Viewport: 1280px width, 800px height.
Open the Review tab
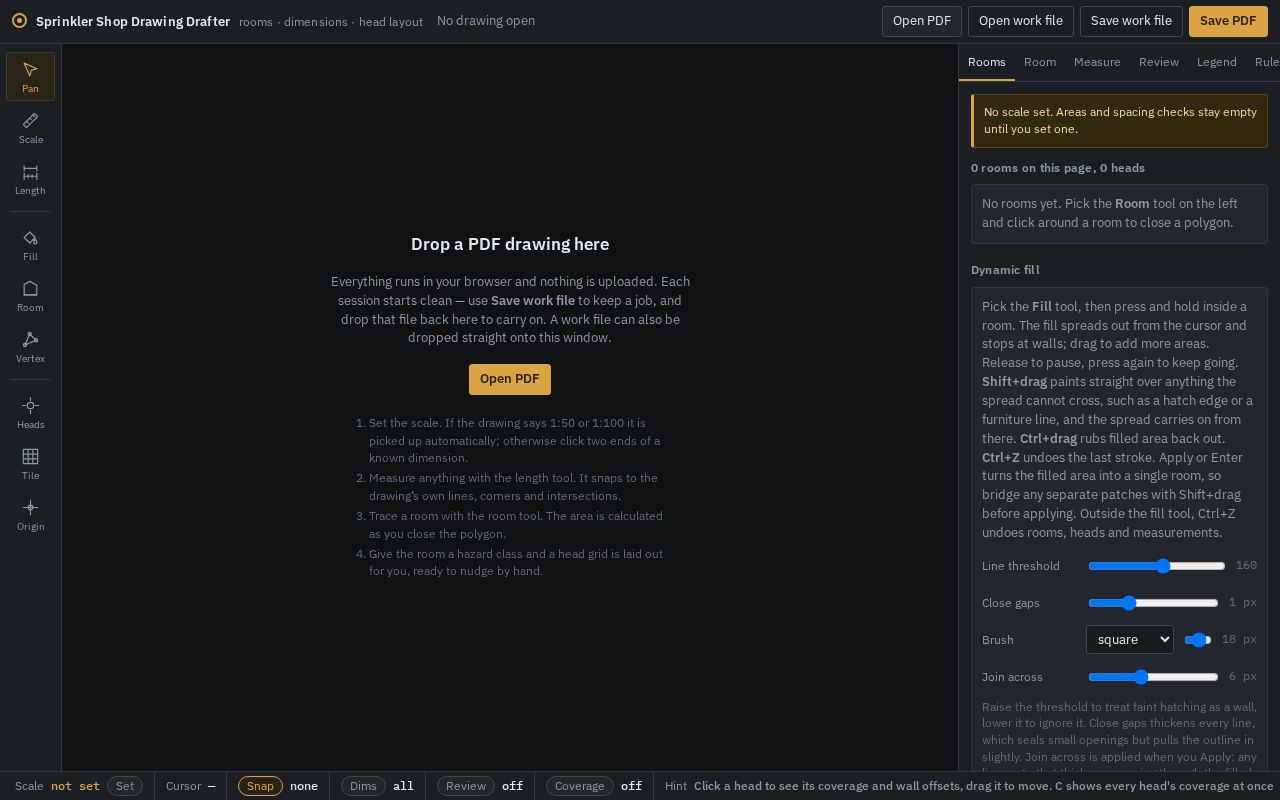(x=1159, y=62)
